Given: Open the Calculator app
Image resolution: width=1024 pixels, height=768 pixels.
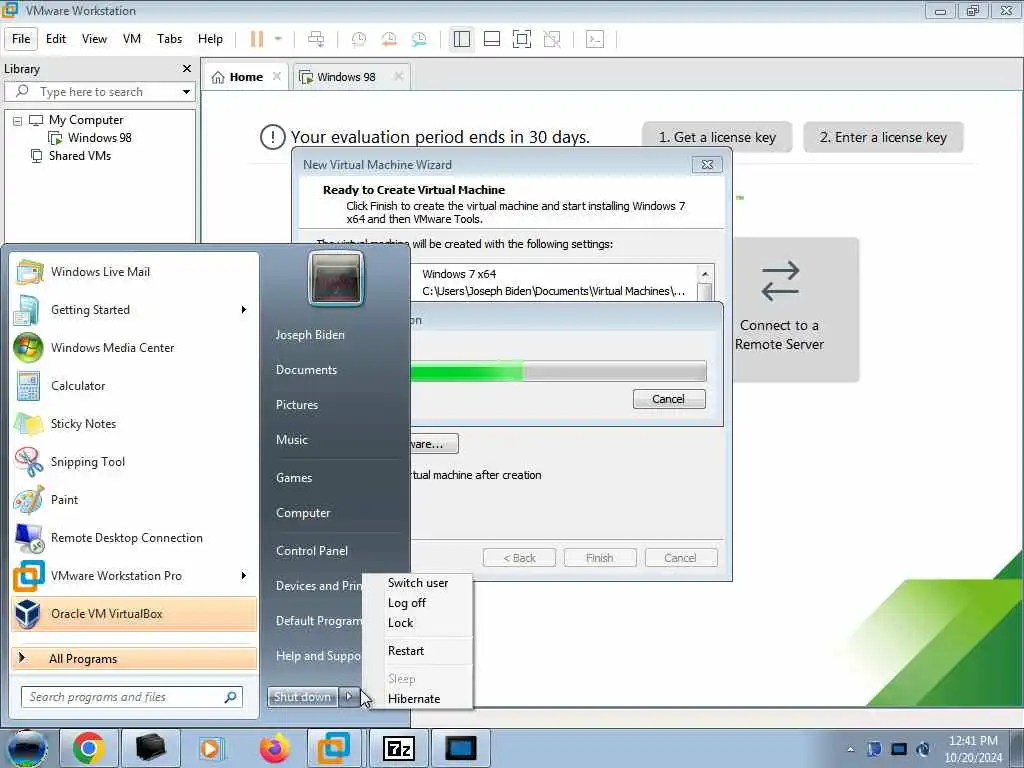Looking at the screenshot, I should pyautogui.click(x=135, y=386).
